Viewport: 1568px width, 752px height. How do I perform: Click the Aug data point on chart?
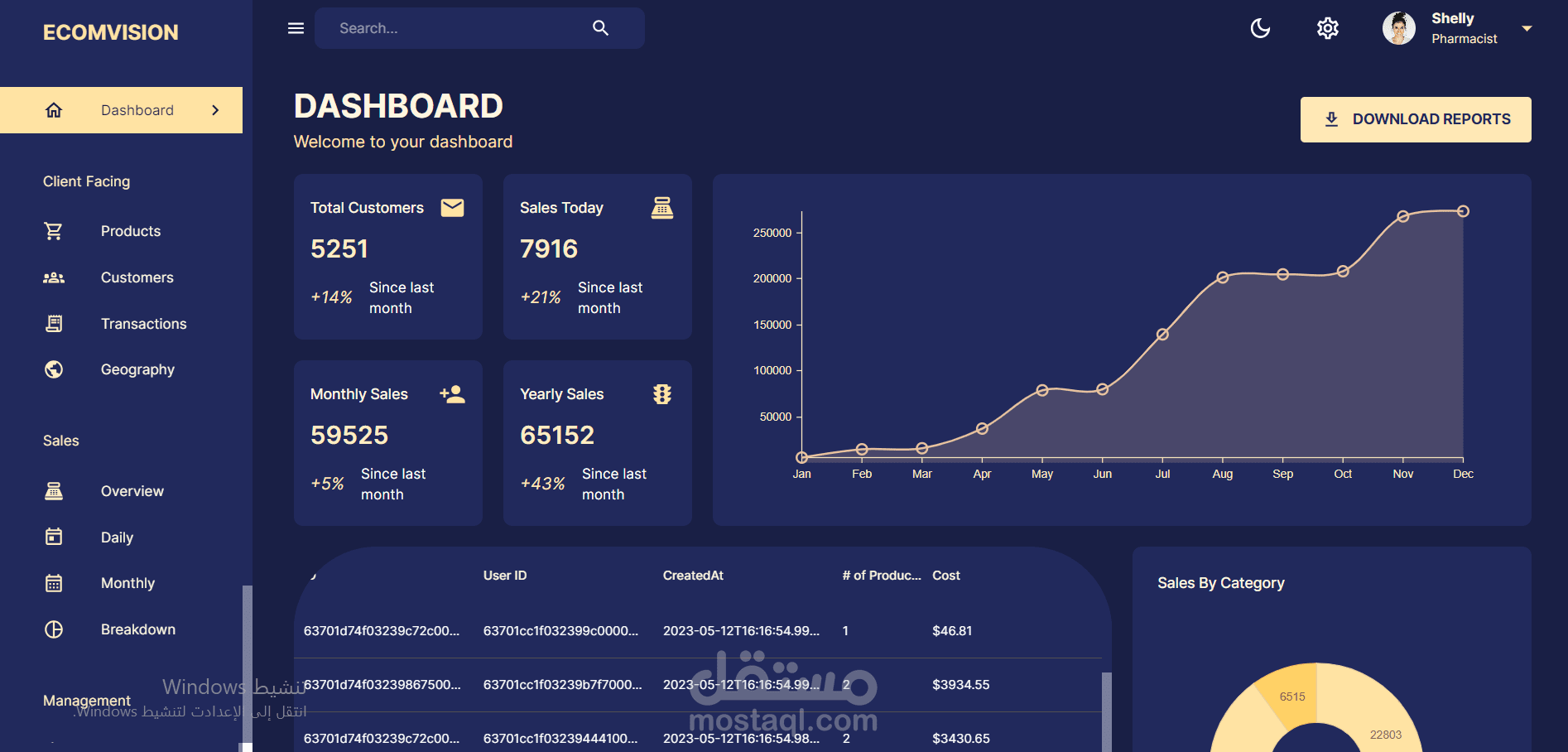[1223, 277]
